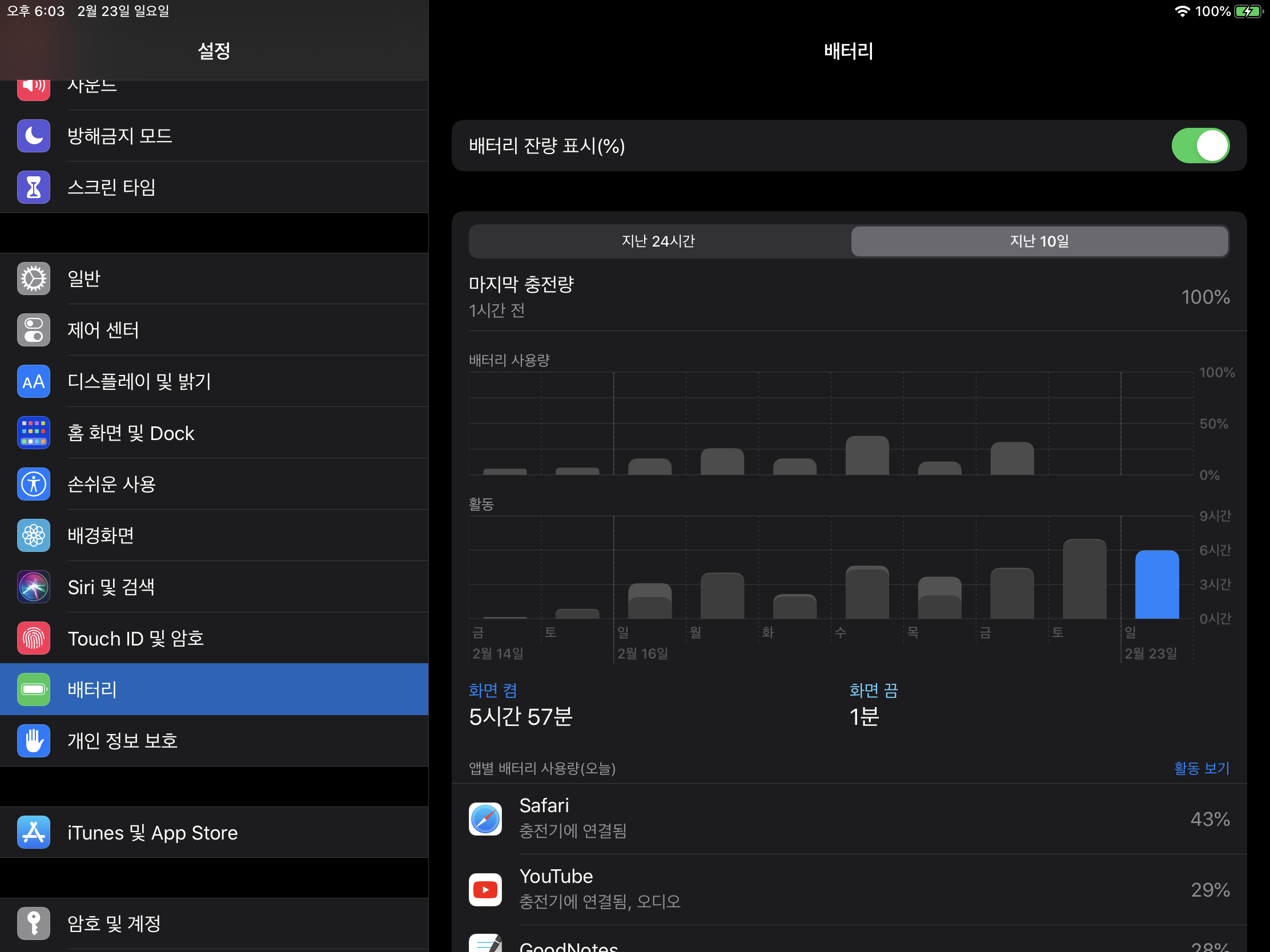Open Do Not Disturb (방해금지 모드) moon icon
Screen dimensions: 1270x952
point(33,136)
